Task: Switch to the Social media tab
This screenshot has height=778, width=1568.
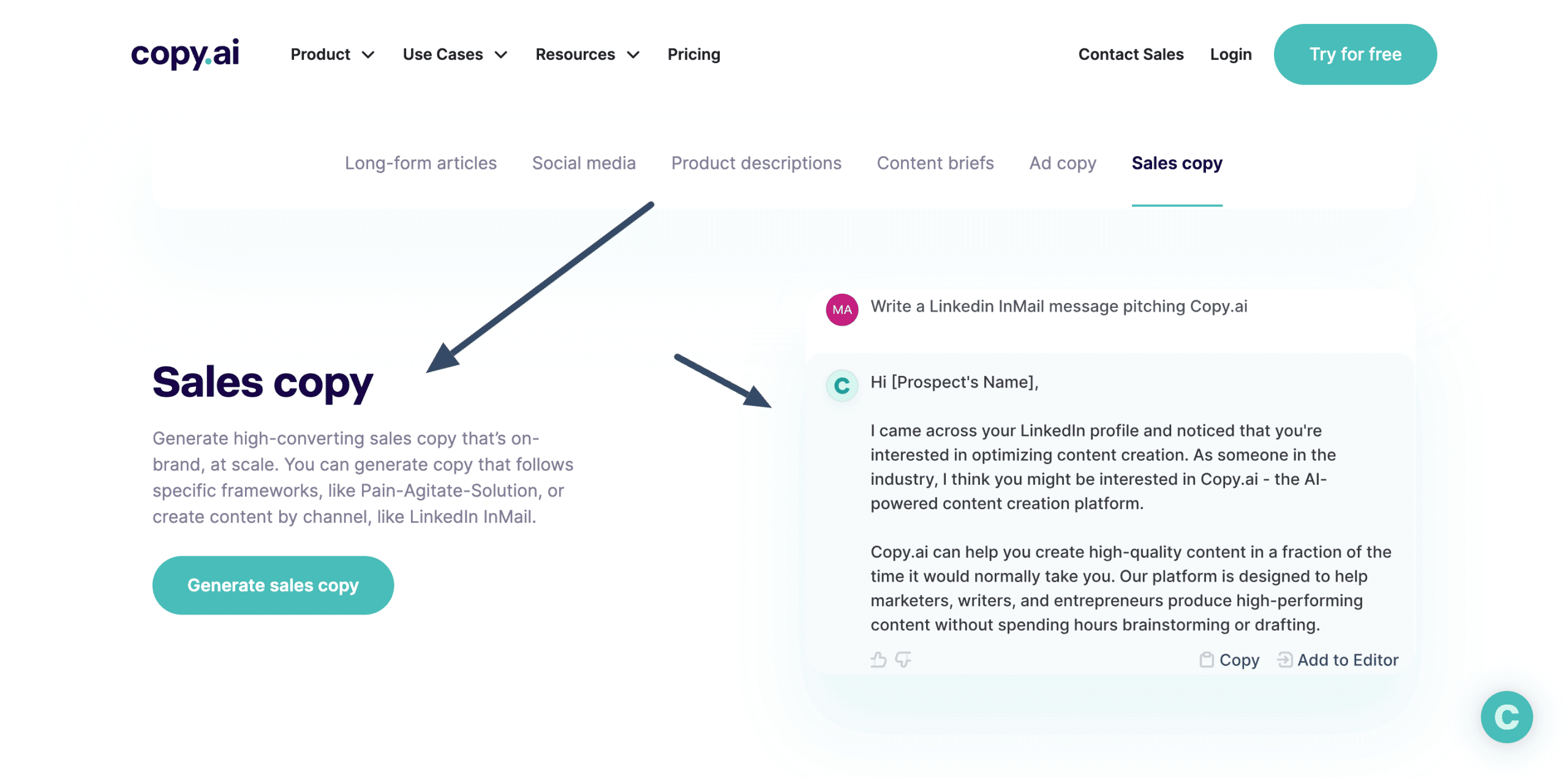Action: pos(584,163)
